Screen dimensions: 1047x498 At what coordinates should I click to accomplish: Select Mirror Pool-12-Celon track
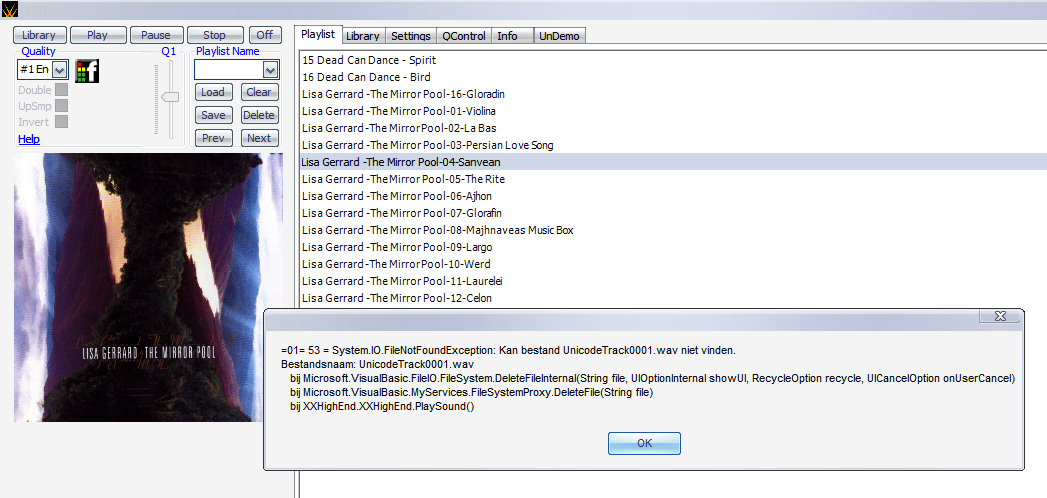click(673, 298)
